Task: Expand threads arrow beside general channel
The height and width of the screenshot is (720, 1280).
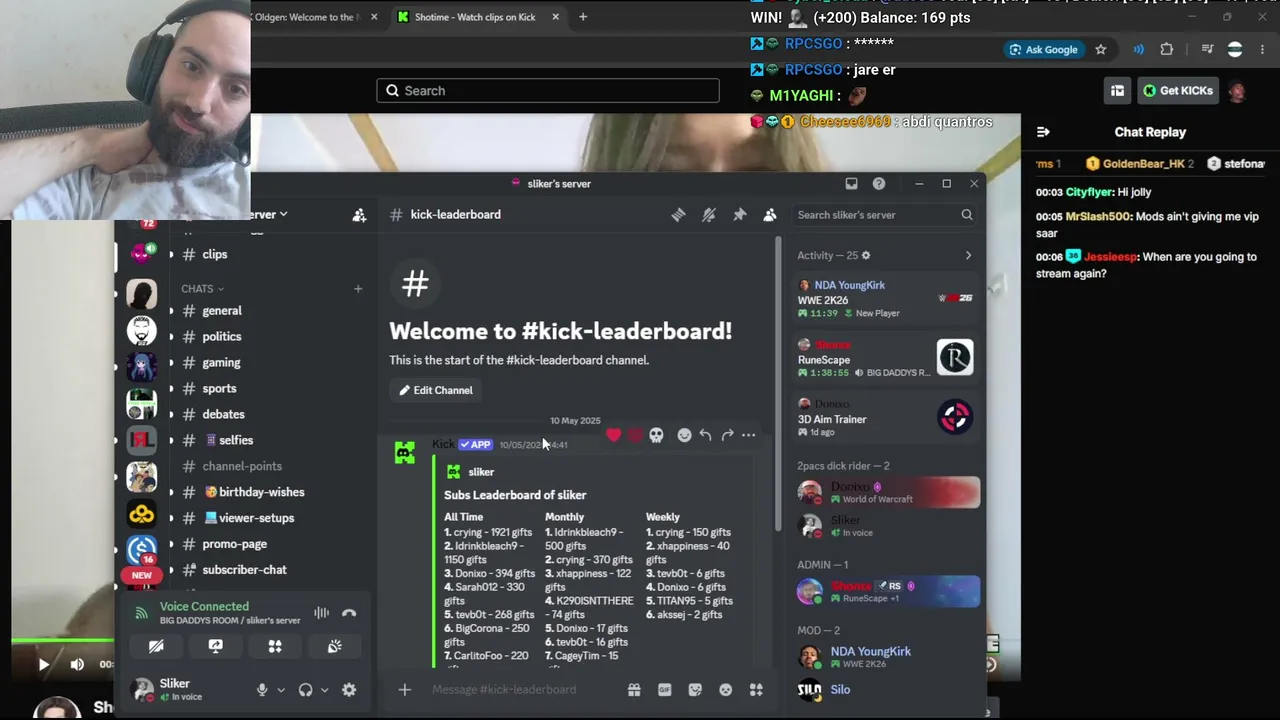Action: 171,311
